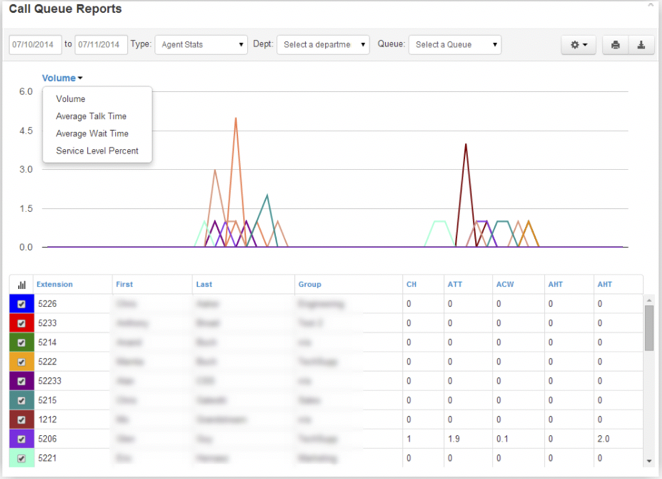The height and width of the screenshot is (479, 662).
Task: Disable the checkbox for extension 5222
Action: (21, 360)
